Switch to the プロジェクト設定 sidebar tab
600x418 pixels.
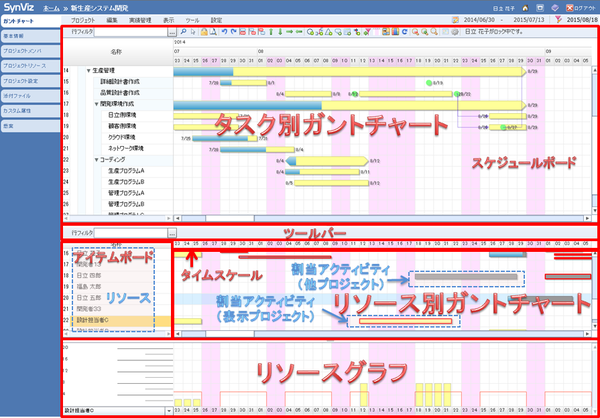[30, 81]
